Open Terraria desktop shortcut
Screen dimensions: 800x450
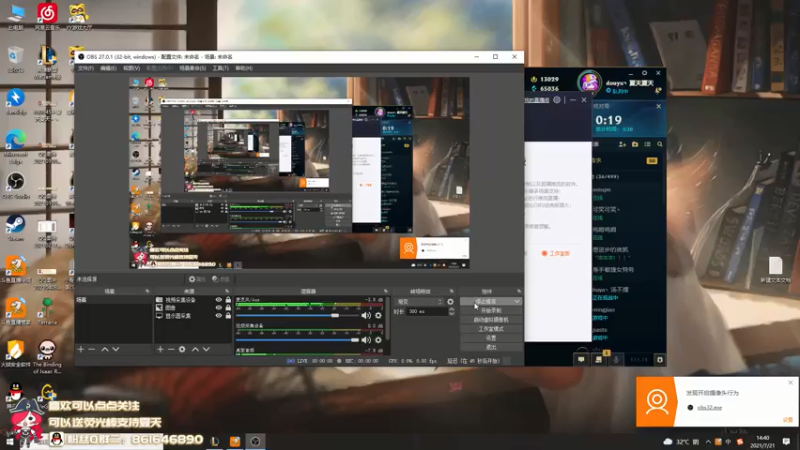click(x=47, y=311)
